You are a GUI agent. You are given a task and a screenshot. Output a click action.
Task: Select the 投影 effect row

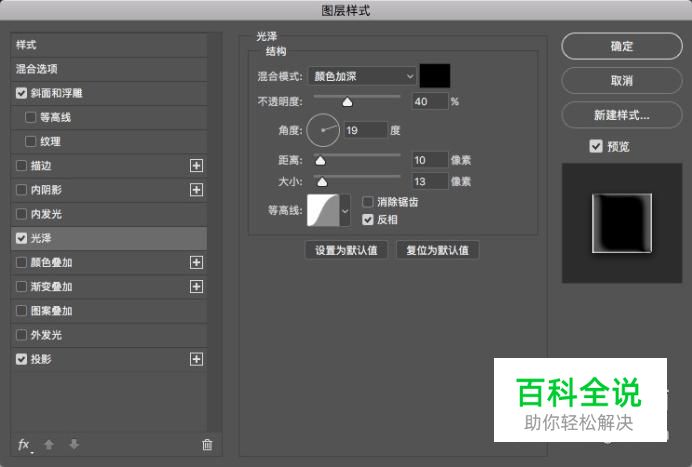109,359
